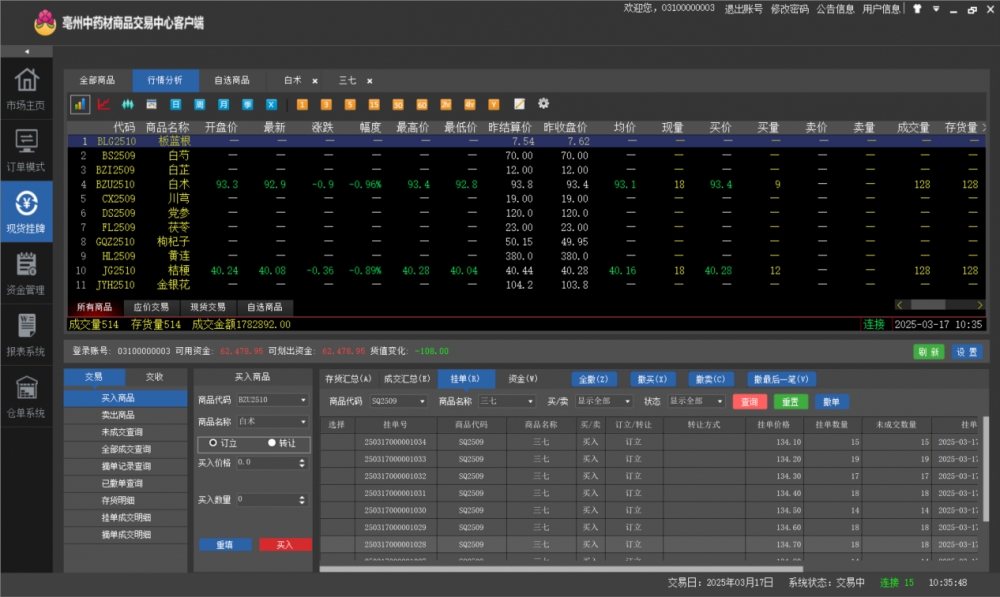Switch to the 自选商品 top tab

pyautogui.click(x=234, y=81)
